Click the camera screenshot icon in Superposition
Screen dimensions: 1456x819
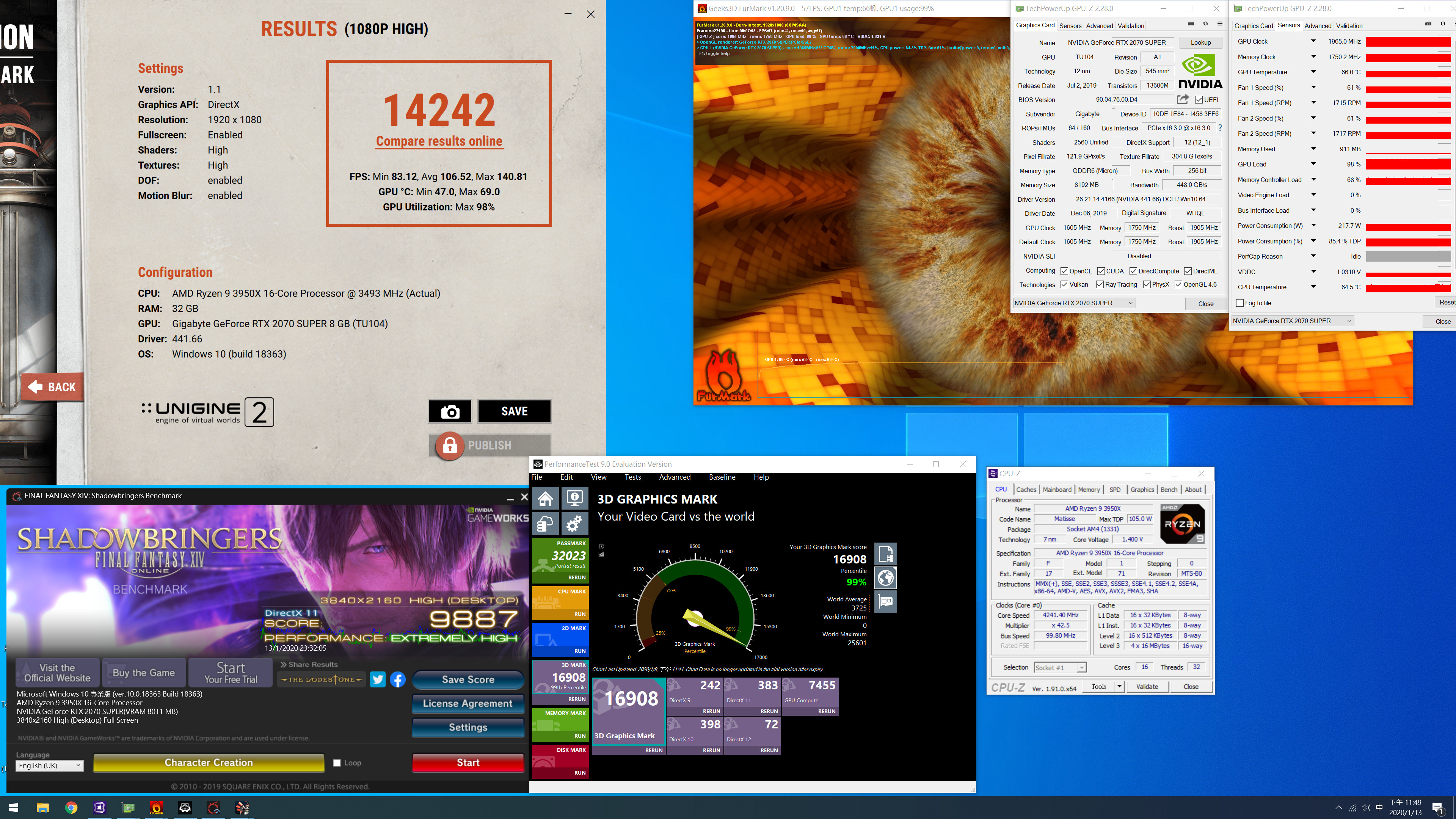click(x=450, y=411)
